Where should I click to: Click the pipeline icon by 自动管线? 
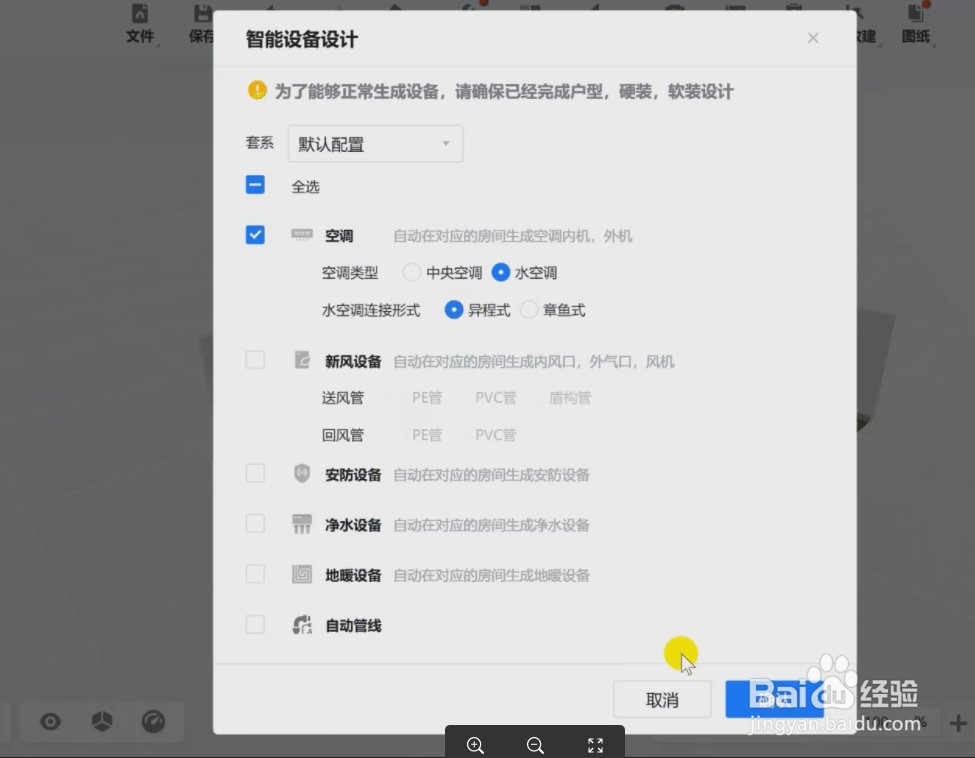pos(302,624)
